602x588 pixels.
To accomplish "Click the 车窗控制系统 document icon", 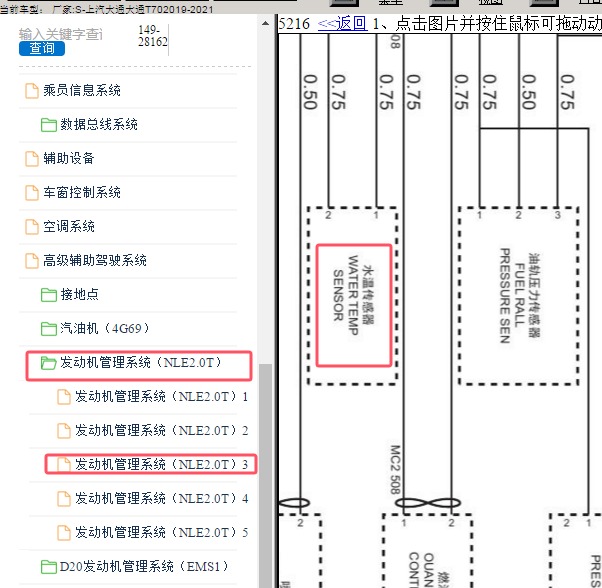I will [x=32, y=193].
